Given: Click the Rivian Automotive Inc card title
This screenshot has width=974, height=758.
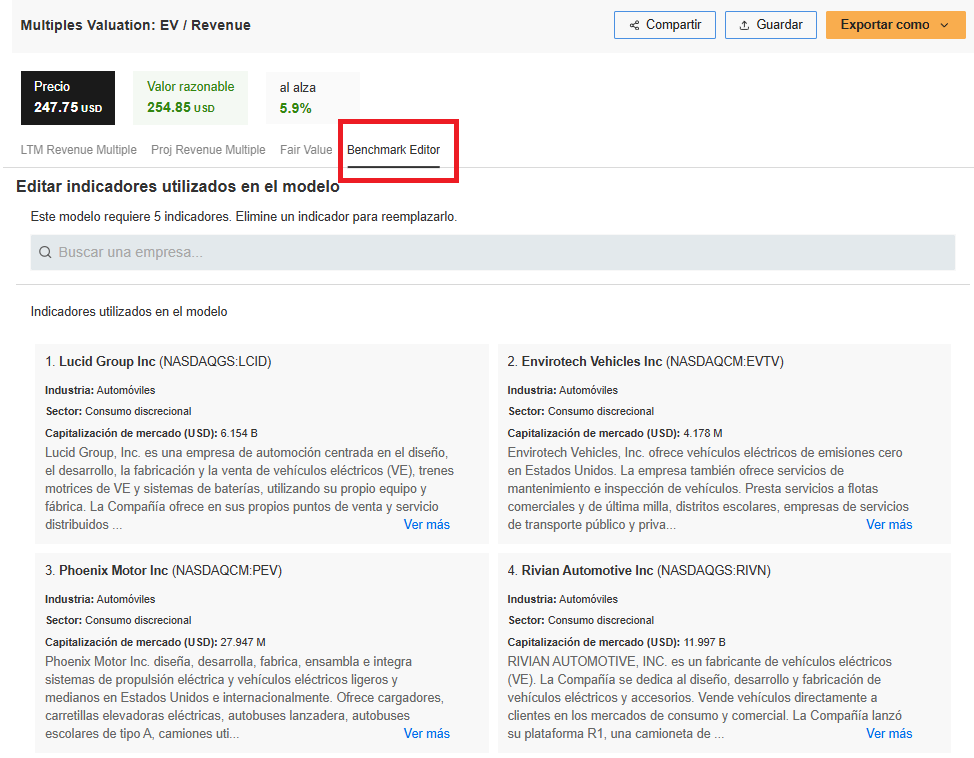Looking at the screenshot, I should tap(639, 570).
